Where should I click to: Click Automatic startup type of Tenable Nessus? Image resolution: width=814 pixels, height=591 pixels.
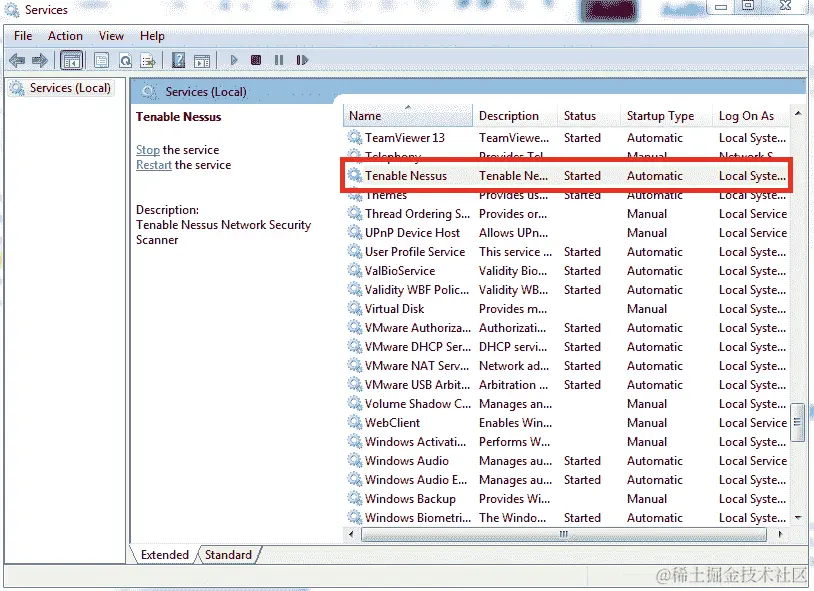point(654,176)
